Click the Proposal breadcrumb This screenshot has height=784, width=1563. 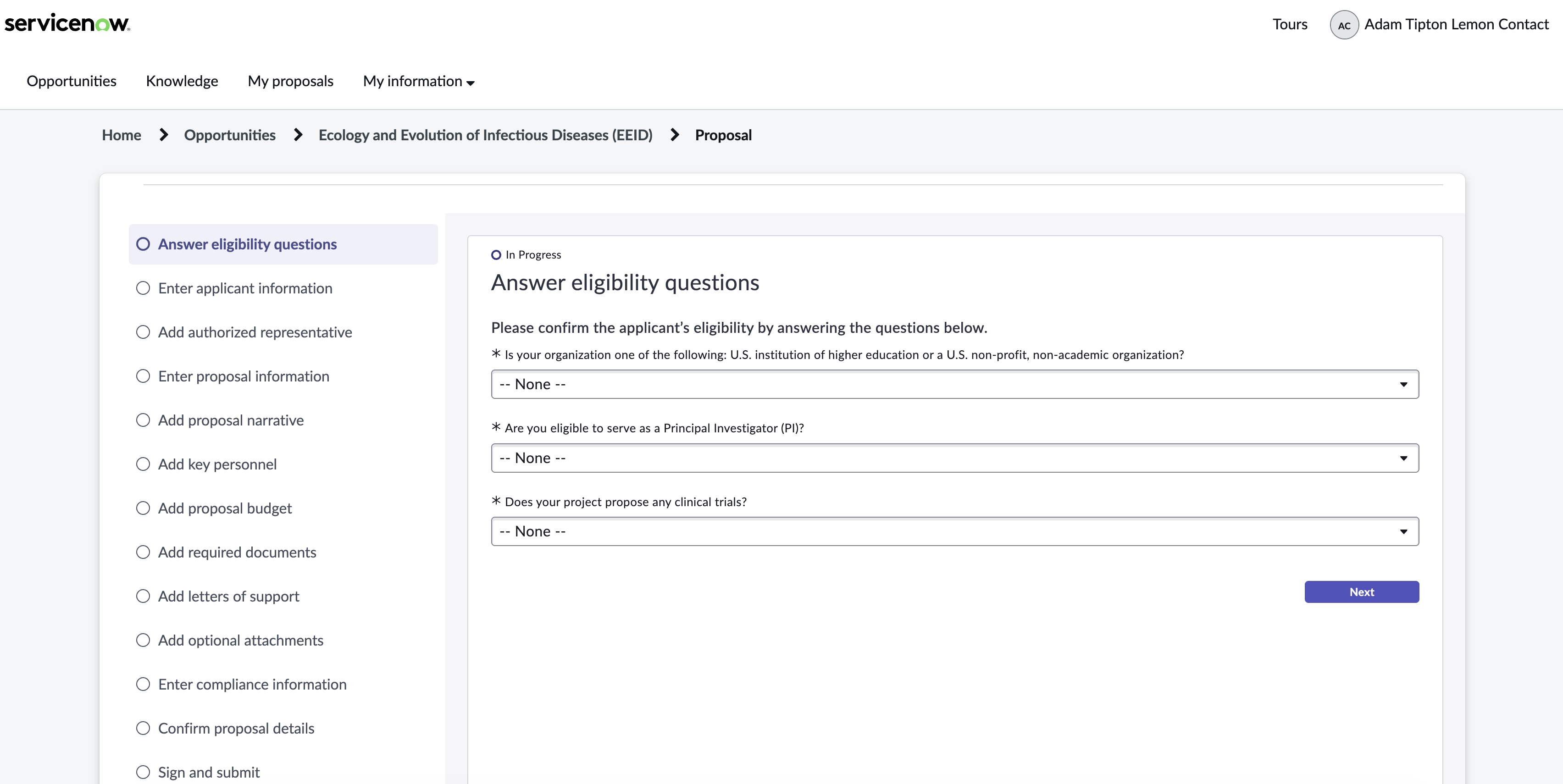click(723, 135)
